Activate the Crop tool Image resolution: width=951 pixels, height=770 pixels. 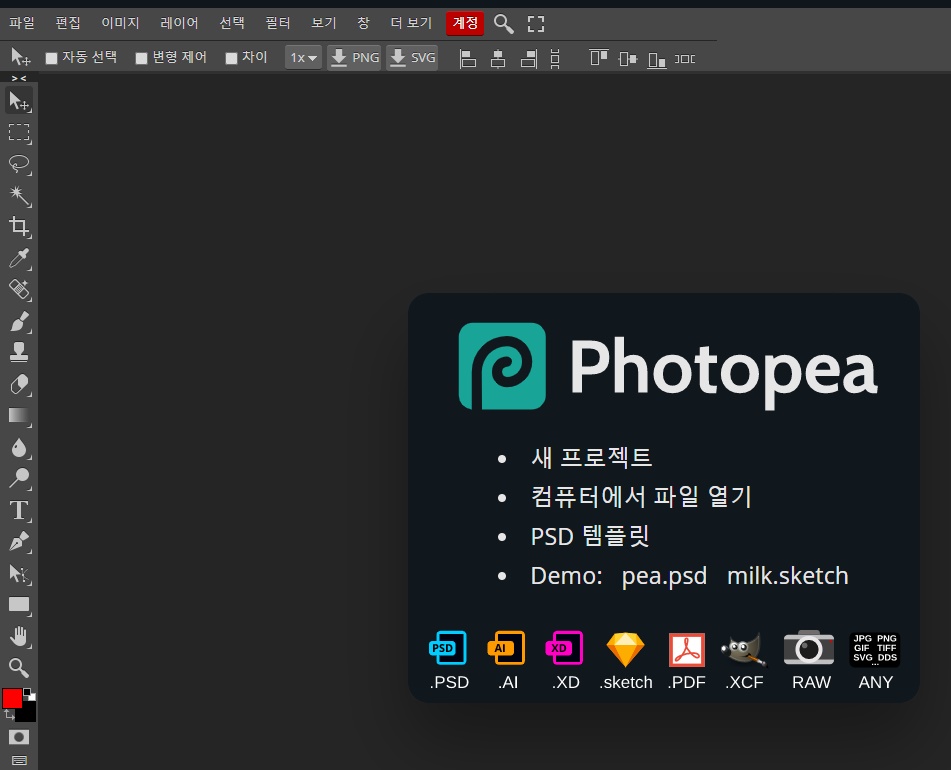[x=19, y=227]
